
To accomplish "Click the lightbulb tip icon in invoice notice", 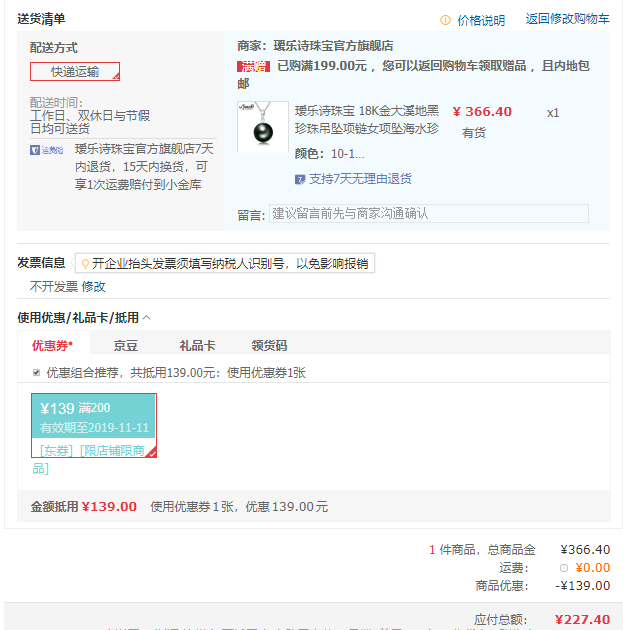I will click(85, 264).
